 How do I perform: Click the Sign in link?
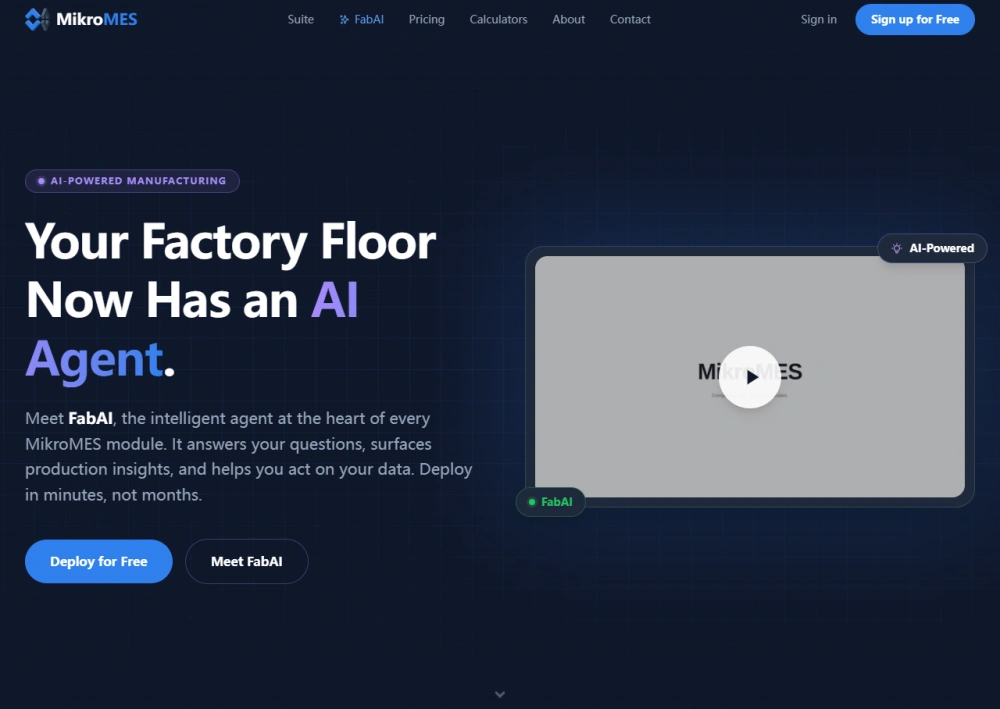click(x=819, y=20)
